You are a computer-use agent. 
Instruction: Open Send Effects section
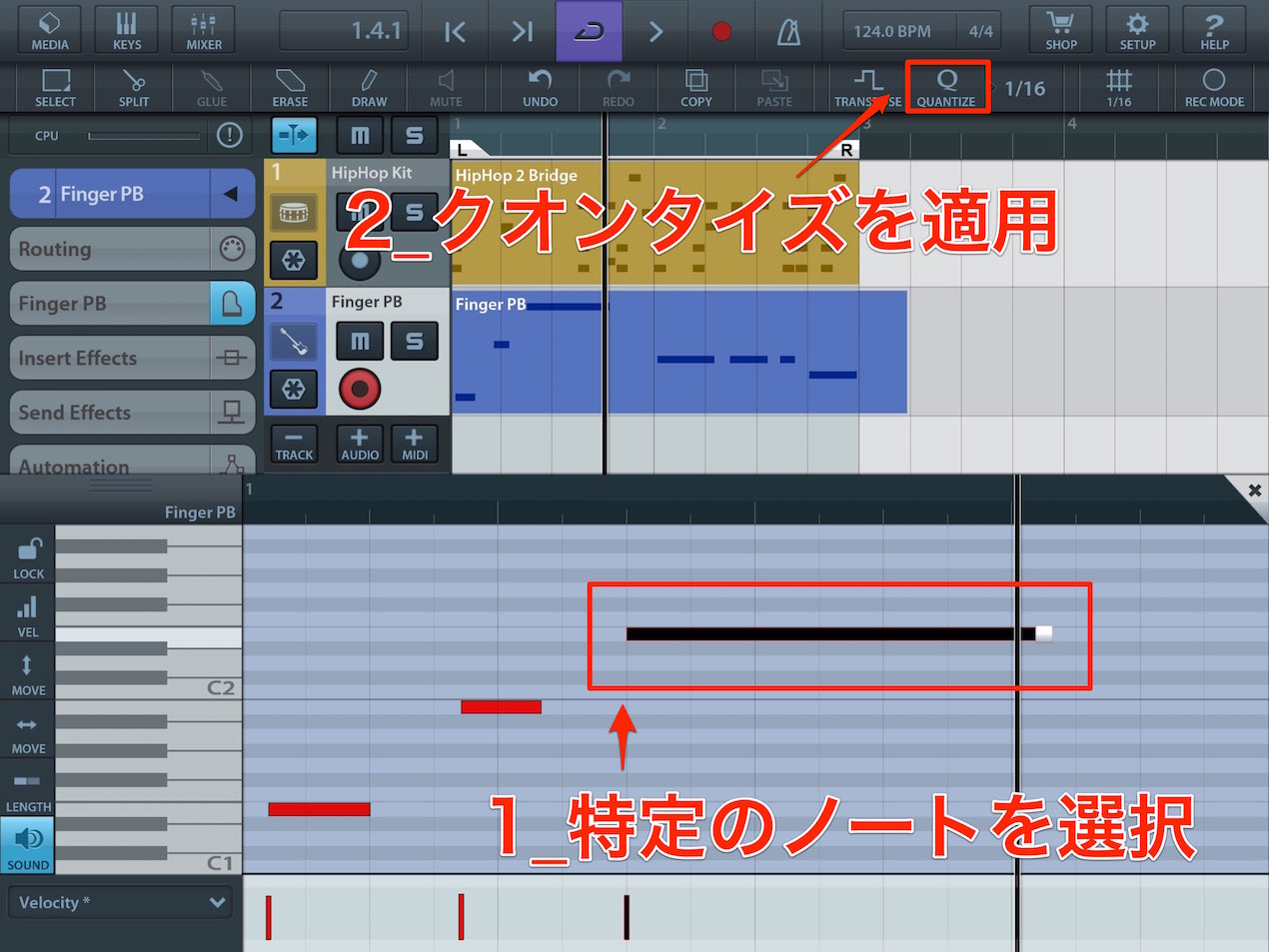click(x=132, y=413)
